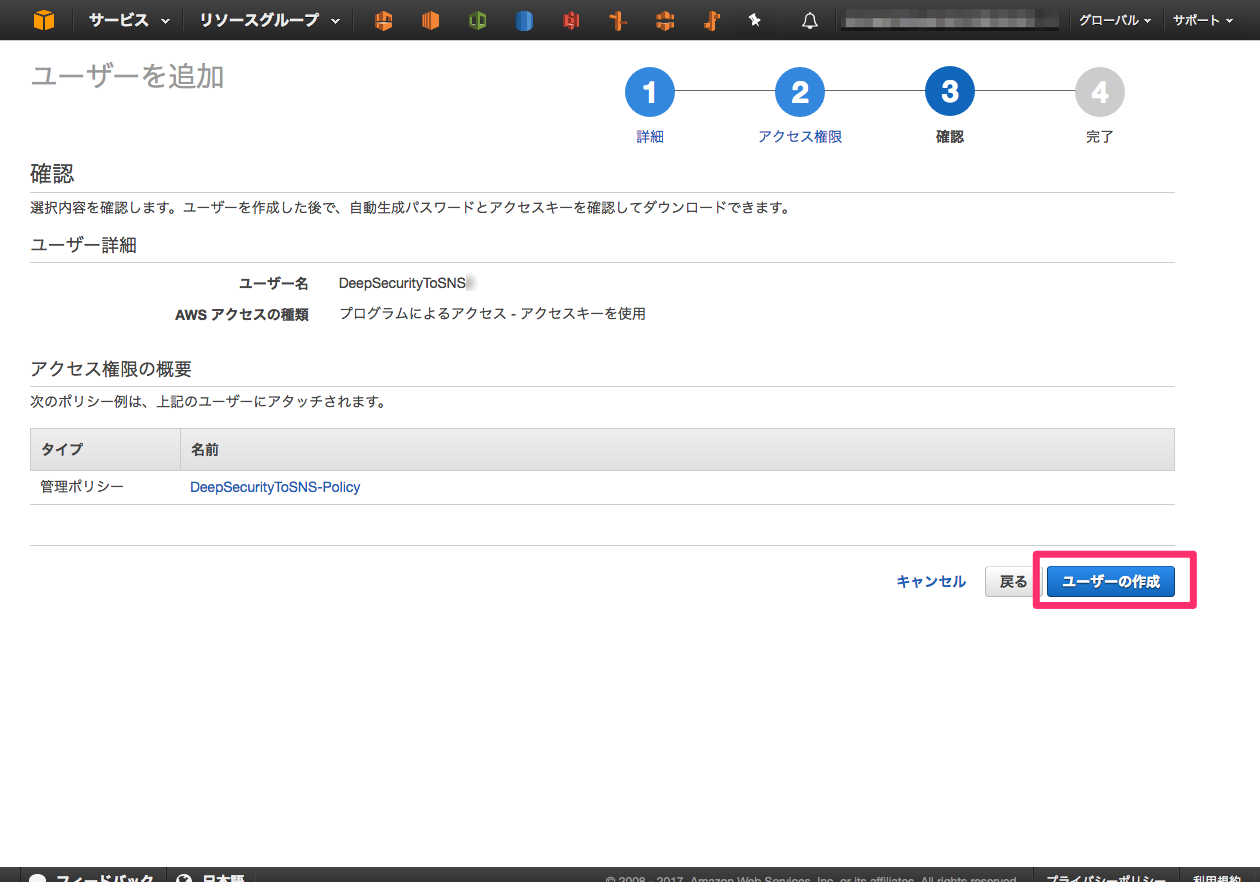Image resolution: width=1260 pixels, height=882 pixels.
Task: Open the グローバル region selector
Action: point(1114,19)
